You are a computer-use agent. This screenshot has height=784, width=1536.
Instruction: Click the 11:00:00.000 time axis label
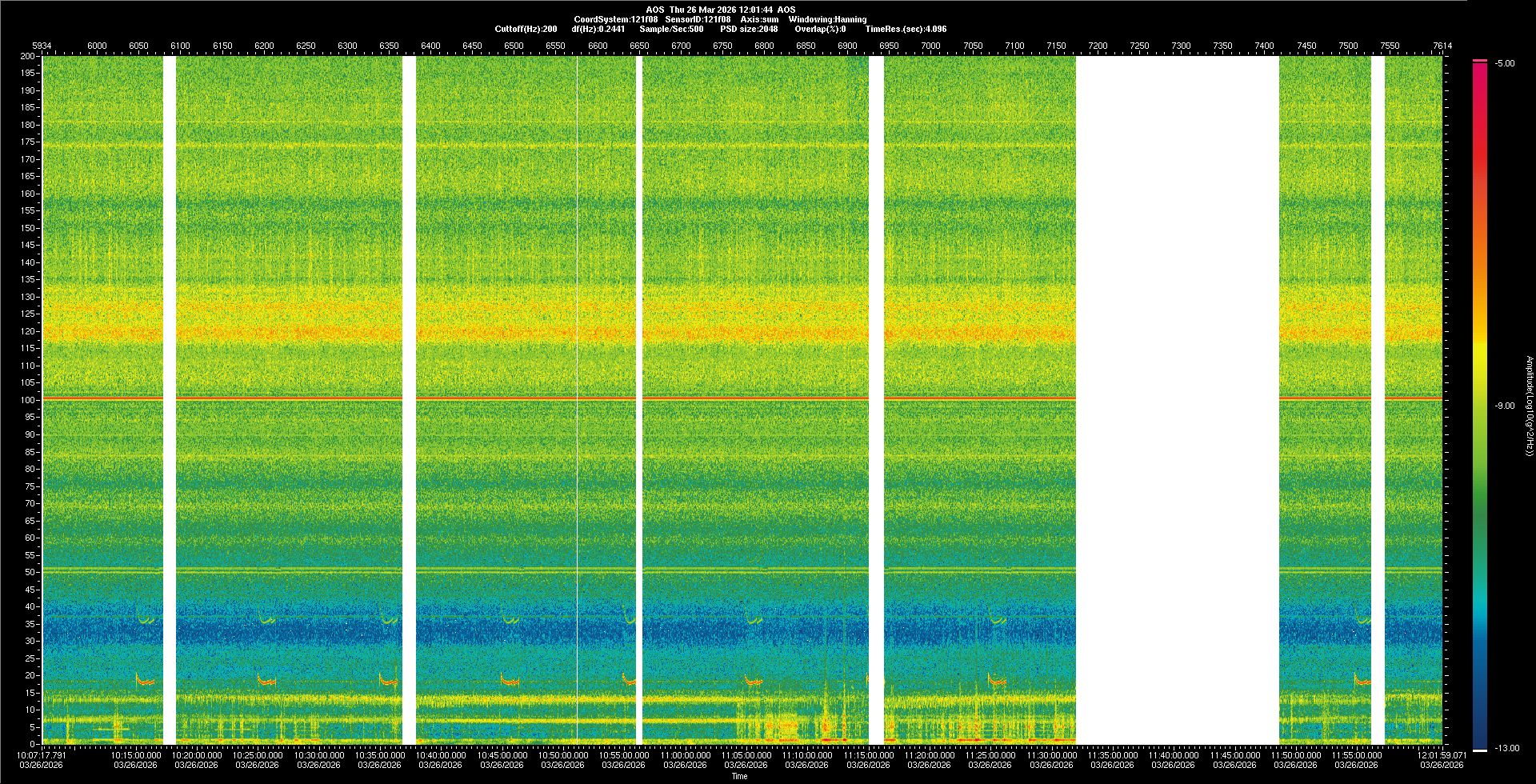pyautogui.click(x=686, y=755)
